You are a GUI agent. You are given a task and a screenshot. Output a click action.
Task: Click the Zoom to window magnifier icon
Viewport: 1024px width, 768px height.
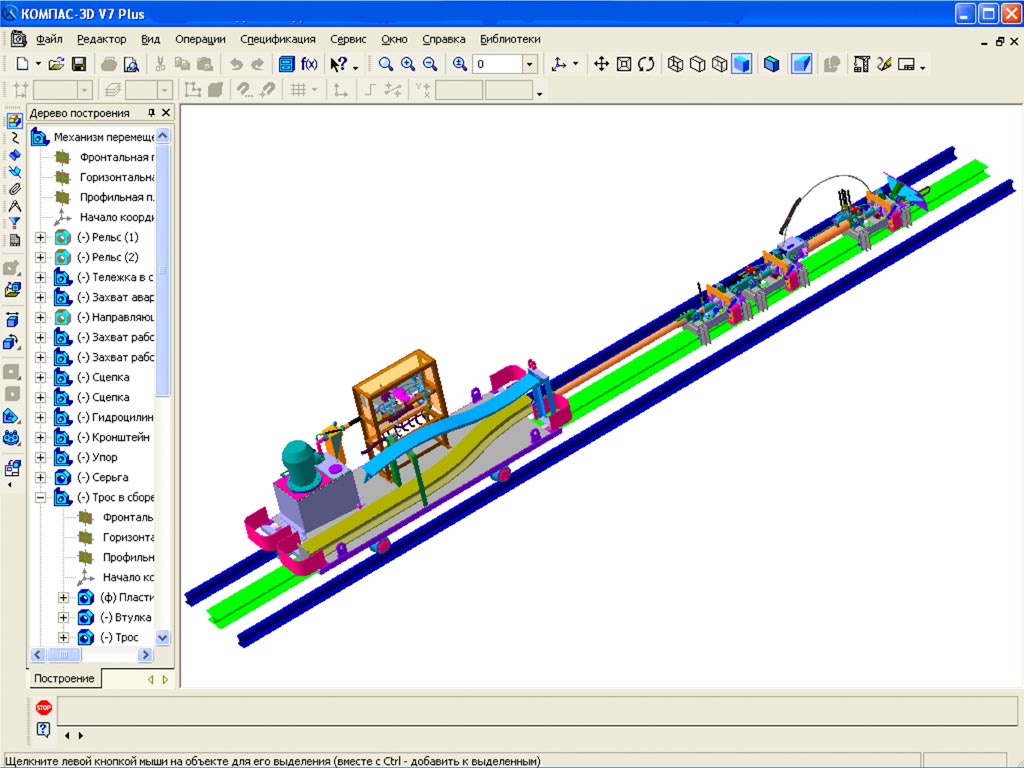click(x=385, y=64)
